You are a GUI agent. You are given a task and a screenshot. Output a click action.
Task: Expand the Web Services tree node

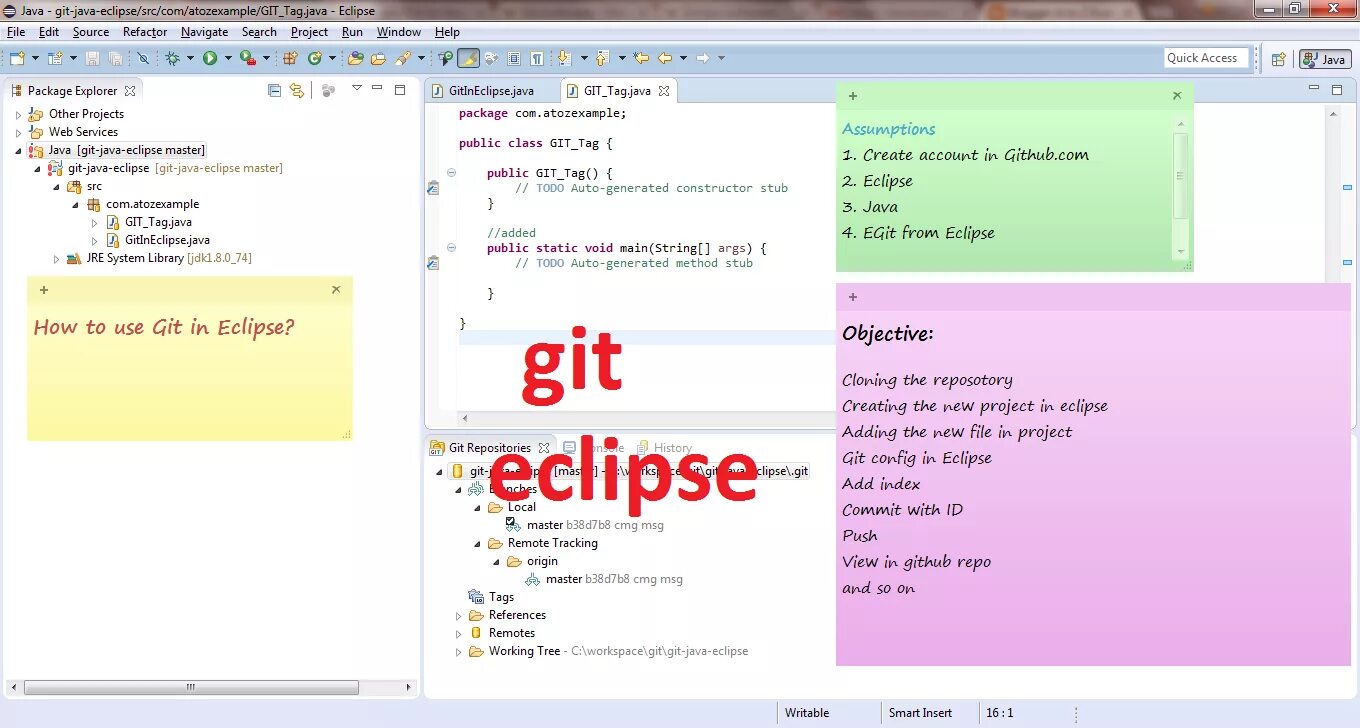click(x=18, y=132)
